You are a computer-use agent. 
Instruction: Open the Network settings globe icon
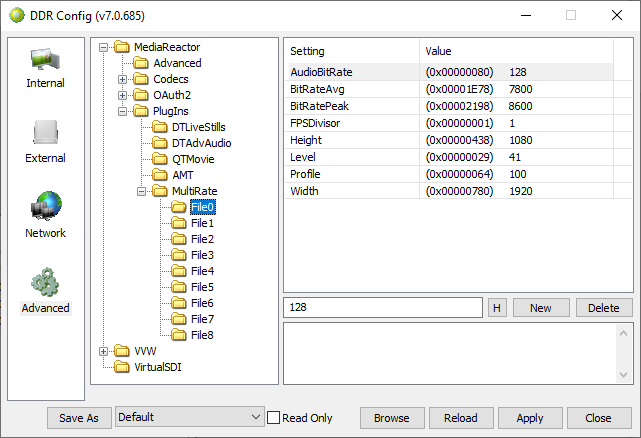click(x=46, y=206)
